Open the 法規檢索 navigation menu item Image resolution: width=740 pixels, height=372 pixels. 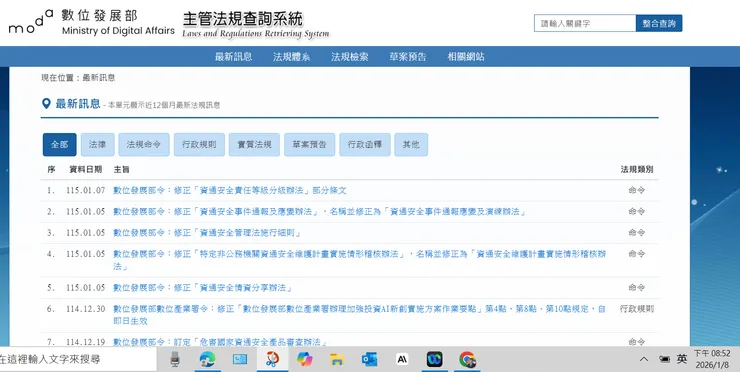350,57
